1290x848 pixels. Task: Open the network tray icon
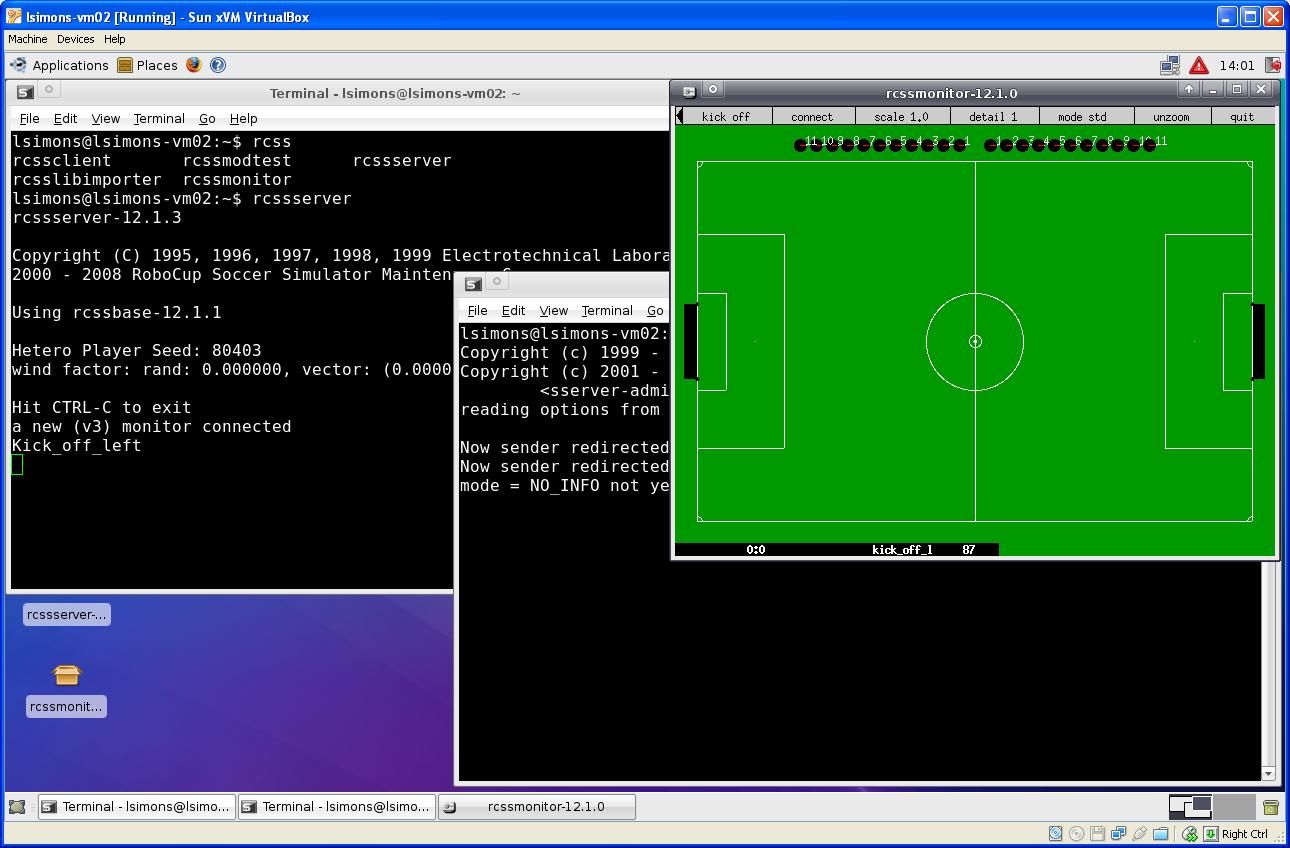1170,66
